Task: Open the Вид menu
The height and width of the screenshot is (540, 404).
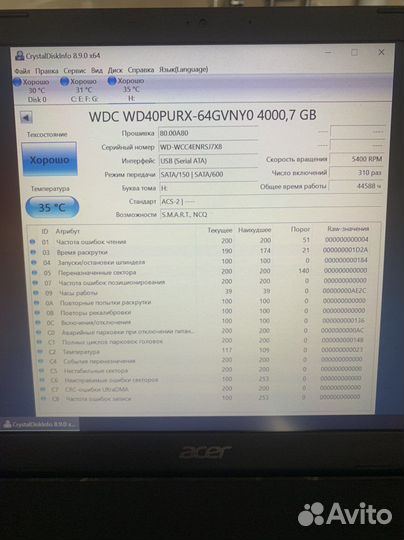Action: pyautogui.click(x=97, y=70)
